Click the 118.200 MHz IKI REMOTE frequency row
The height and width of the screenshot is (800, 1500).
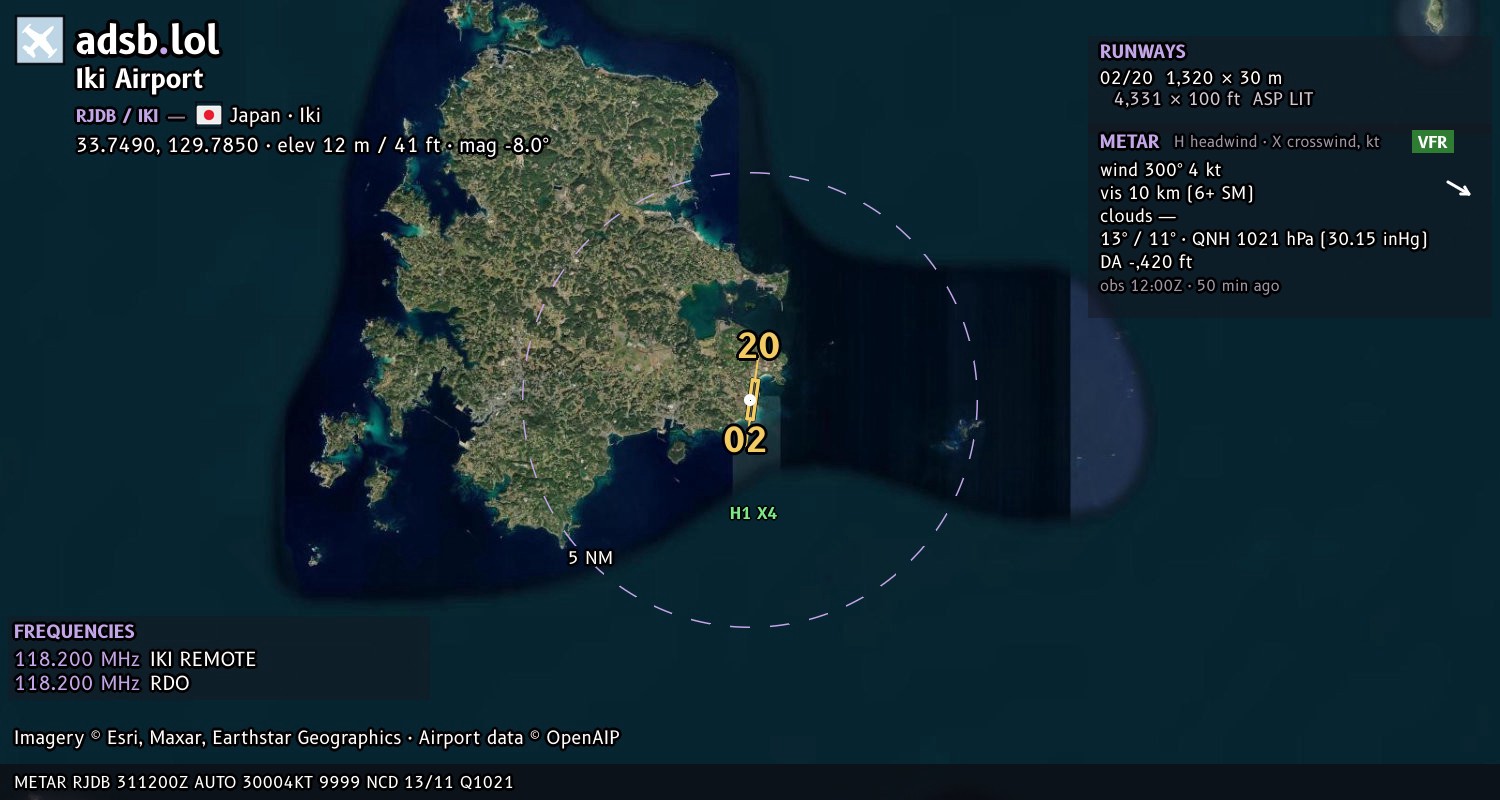pyautogui.click(x=135, y=659)
